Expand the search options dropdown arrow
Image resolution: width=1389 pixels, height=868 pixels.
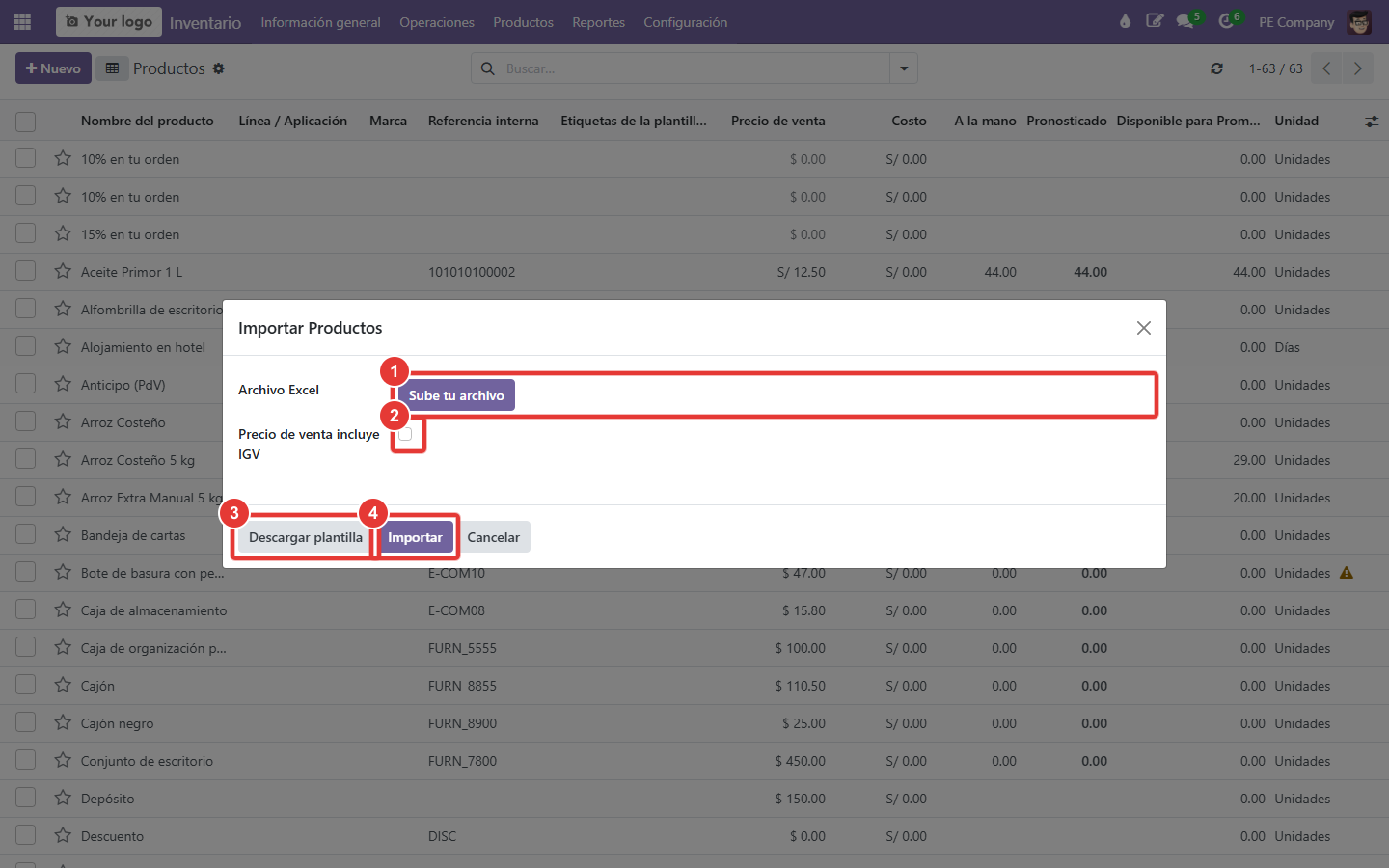coord(904,68)
